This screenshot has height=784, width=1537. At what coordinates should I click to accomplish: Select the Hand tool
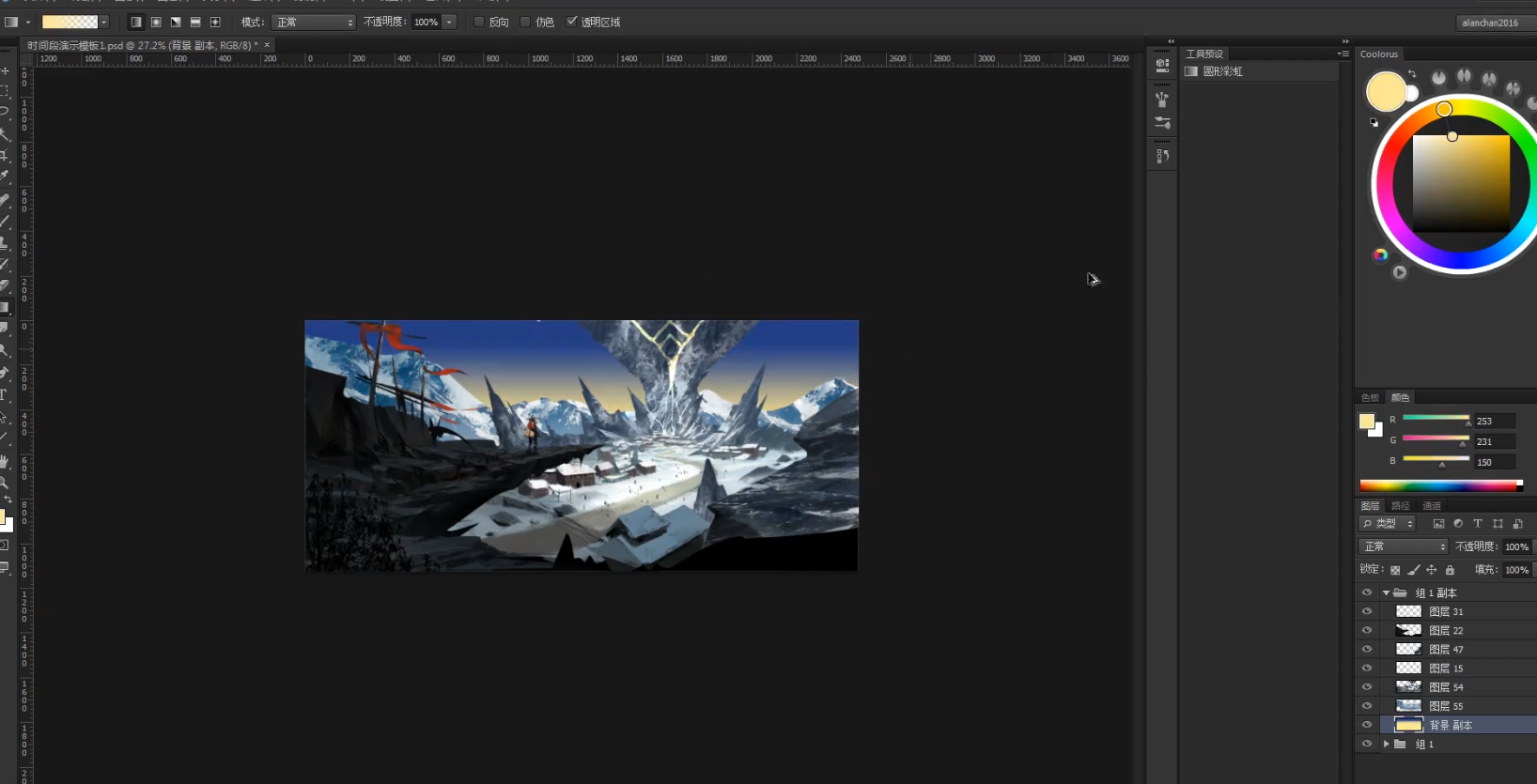click(5, 461)
